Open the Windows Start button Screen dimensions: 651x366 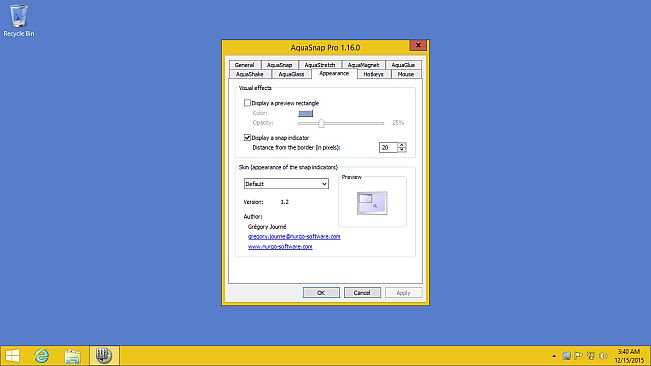tap(12, 356)
